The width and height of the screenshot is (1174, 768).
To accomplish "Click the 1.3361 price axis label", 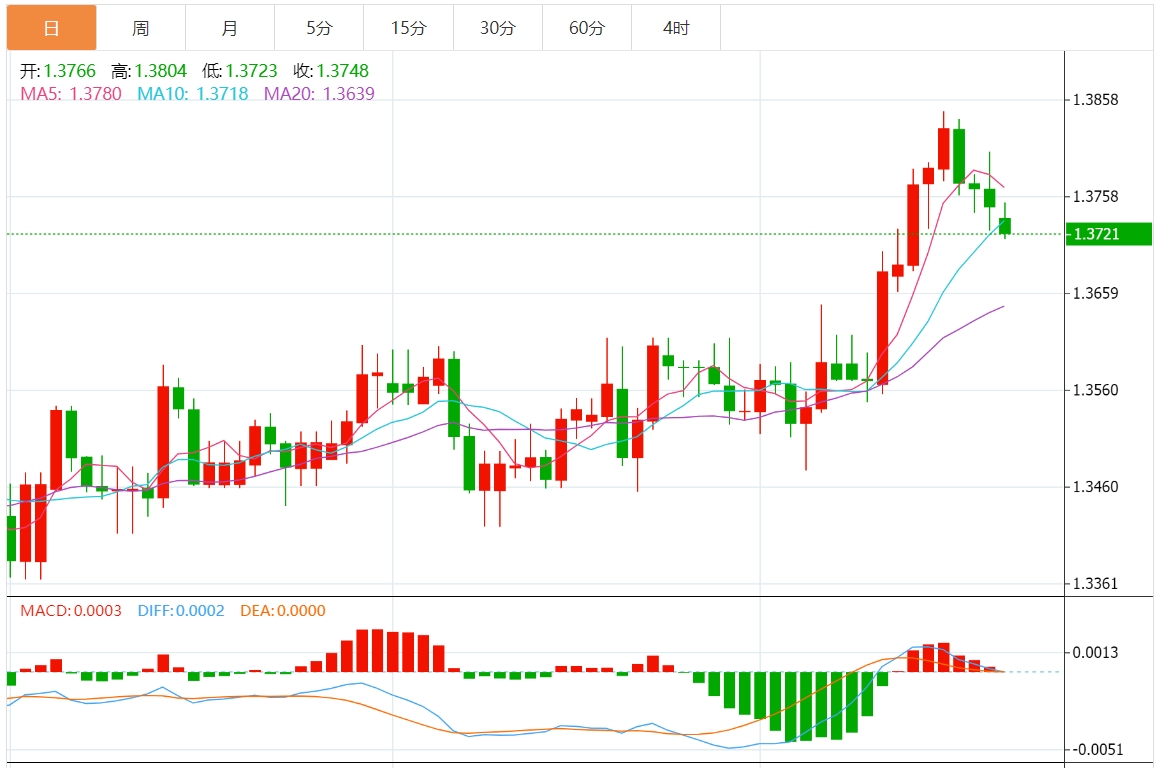I will click(x=1095, y=583).
